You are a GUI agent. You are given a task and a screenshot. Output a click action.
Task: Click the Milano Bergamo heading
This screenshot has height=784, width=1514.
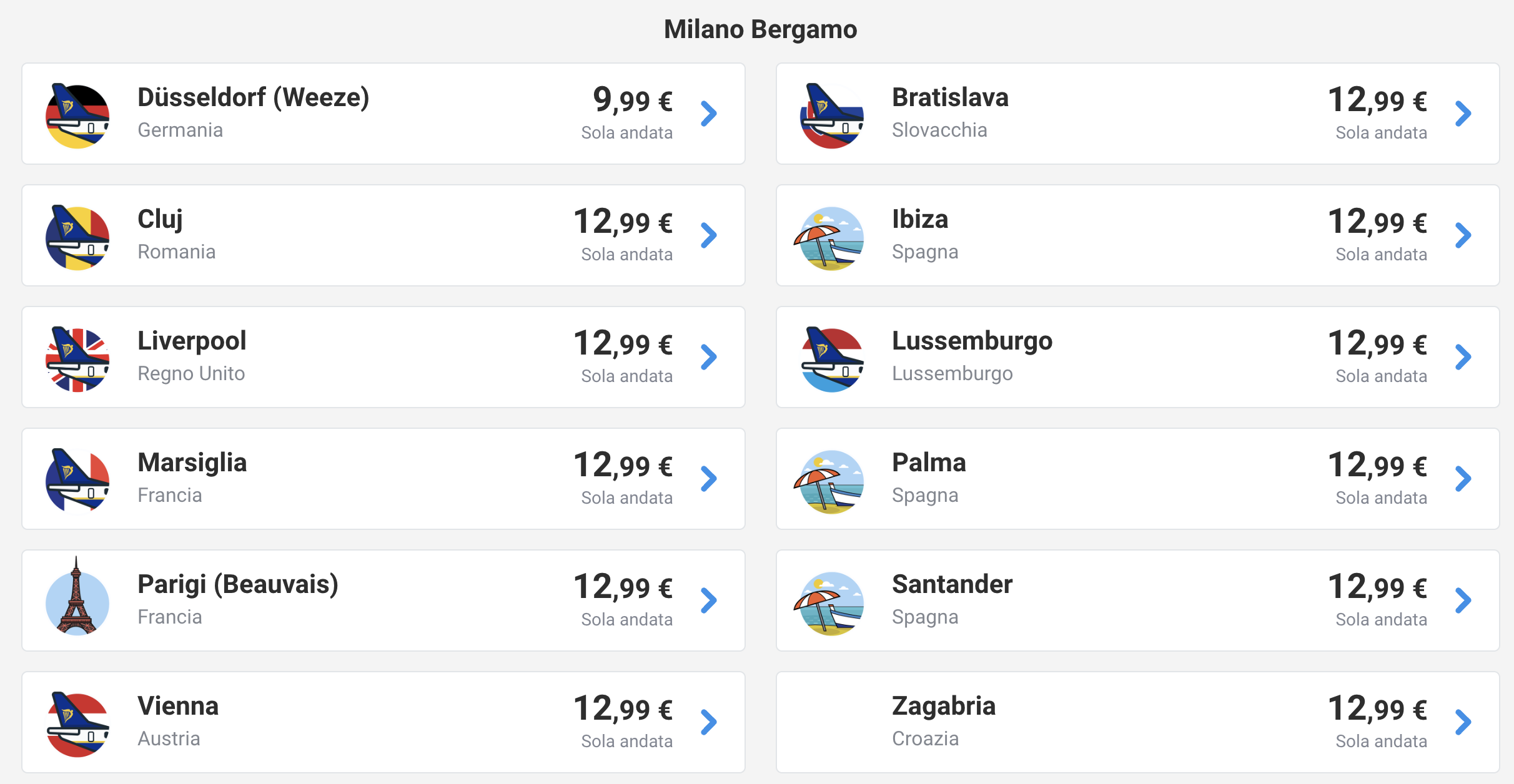(x=760, y=29)
